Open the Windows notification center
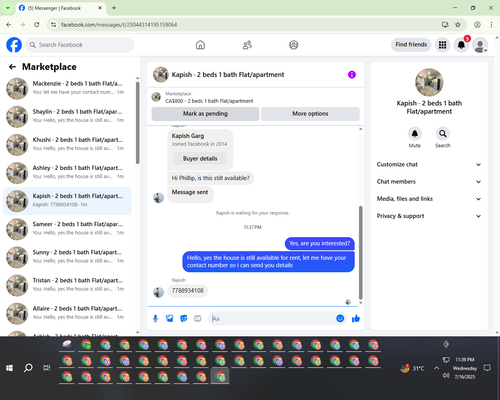Viewport: 500px width, 400px height. [487, 368]
